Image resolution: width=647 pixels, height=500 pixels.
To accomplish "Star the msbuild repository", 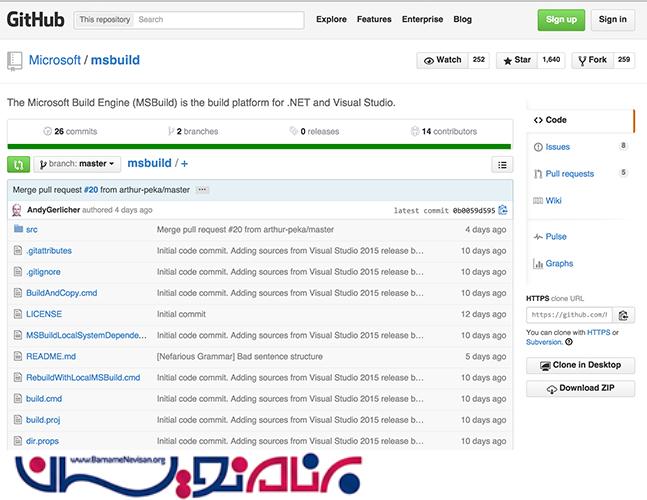I will coord(519,60).
